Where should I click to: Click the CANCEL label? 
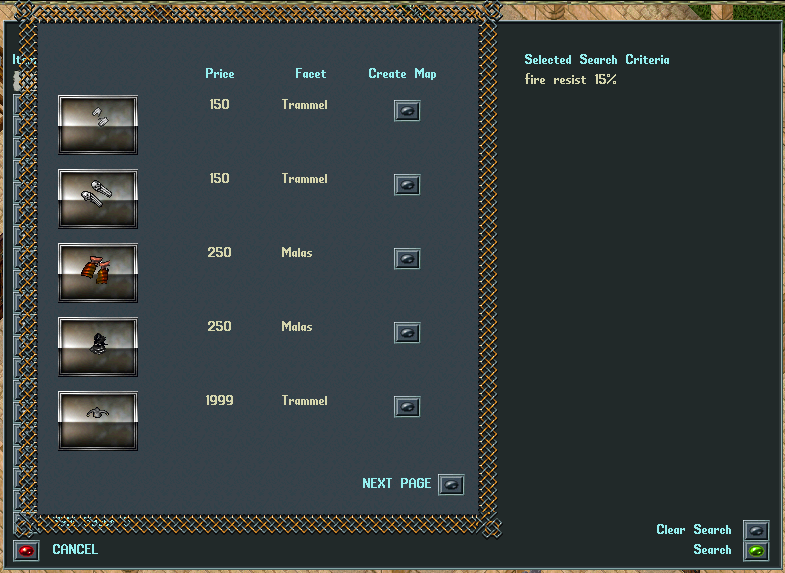point(75,549)
